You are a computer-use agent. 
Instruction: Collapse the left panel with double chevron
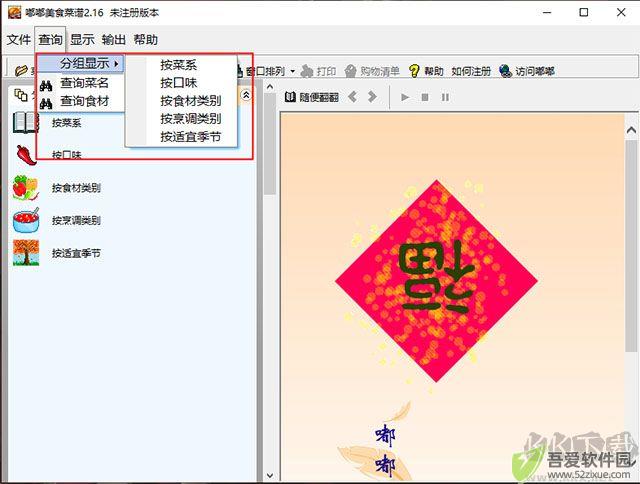tap(246, 95)
